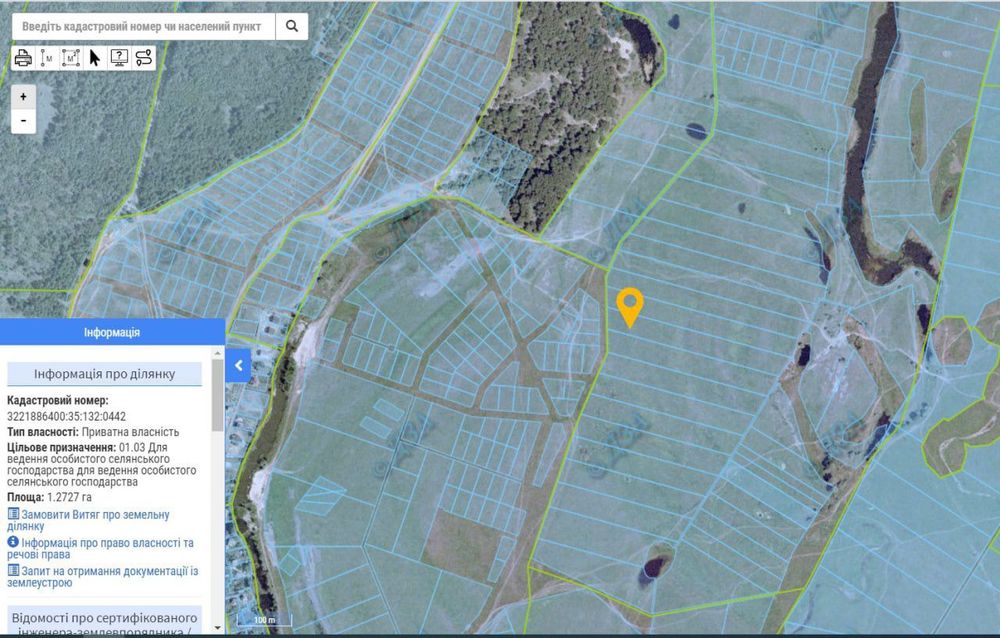The width and height of the screenshot is (1000, 638).
Task: Click the document icon beside Запит на отримання
Action: (x=13, y=570)
